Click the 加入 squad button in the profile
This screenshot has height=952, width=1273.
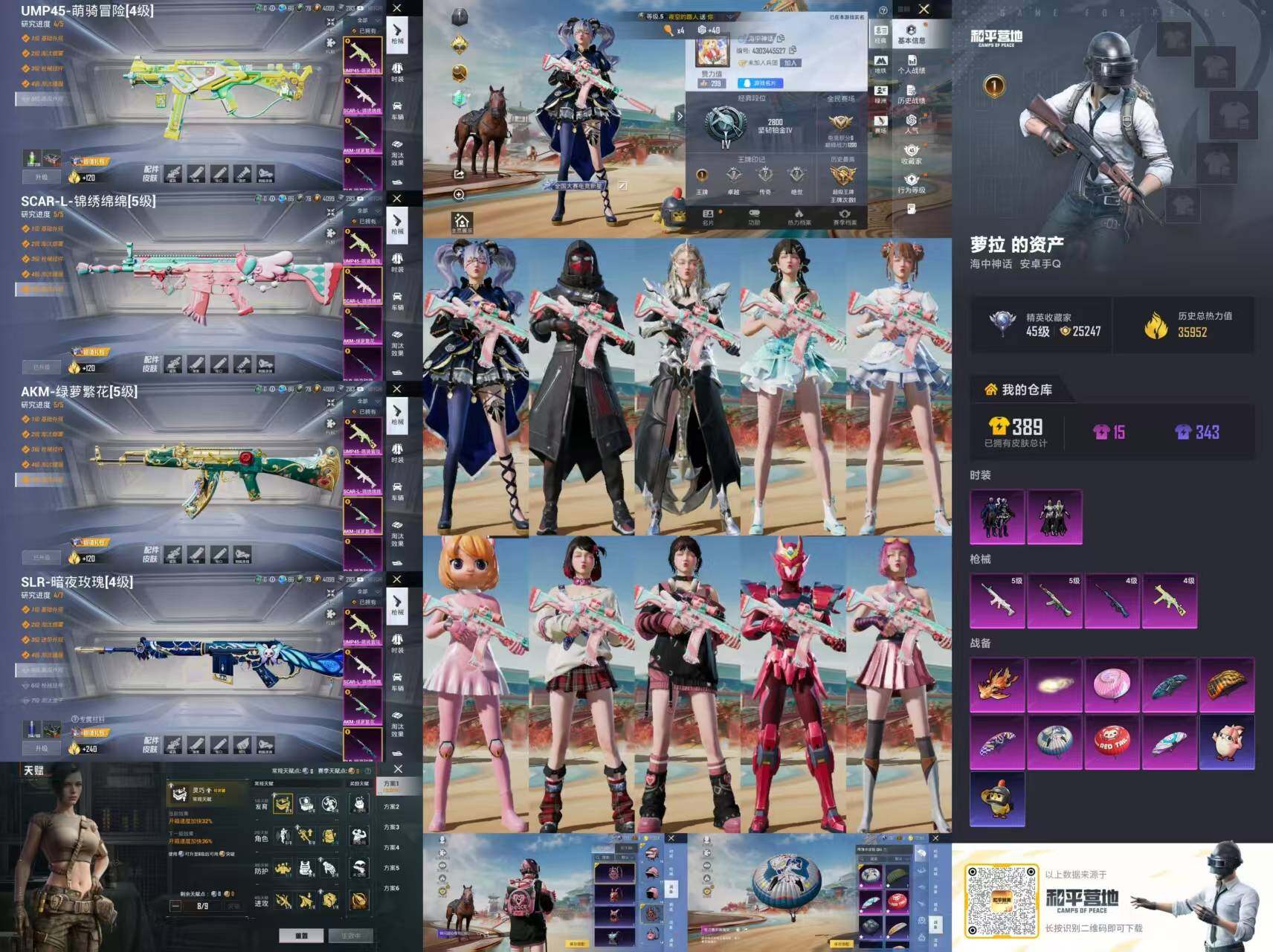(790, 63)
